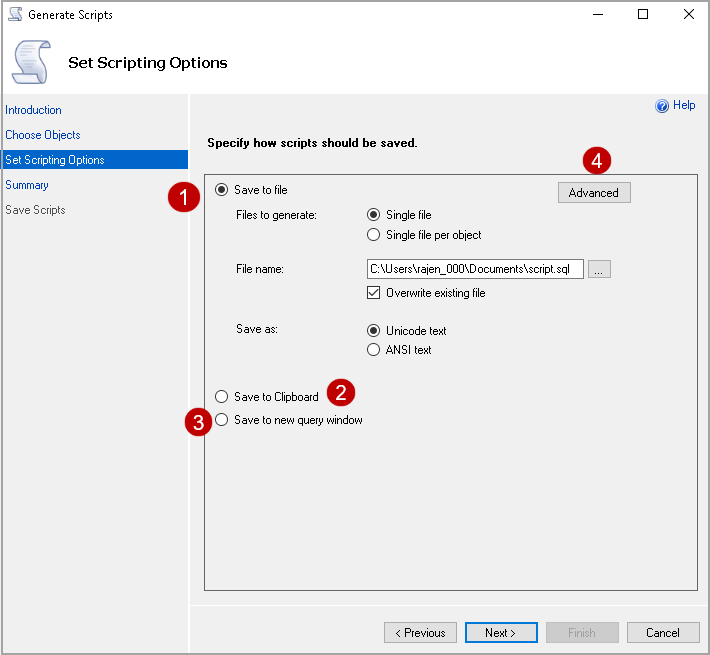Image resolution: width=710 pixels, height=655 pixels.
Task: Jump to the Summary step
Action: [x=27, y=185]
